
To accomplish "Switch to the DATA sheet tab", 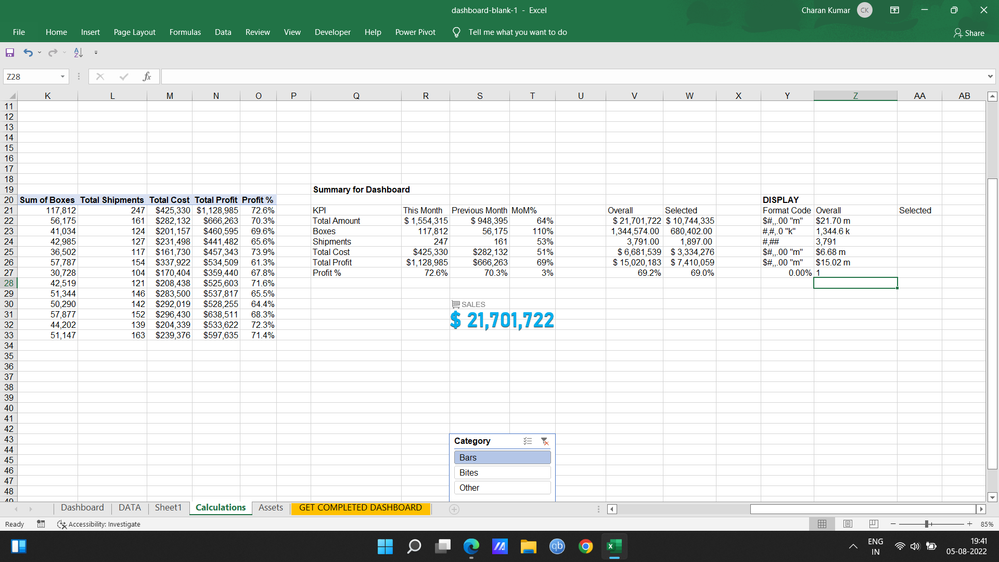I will click(129, 508).
